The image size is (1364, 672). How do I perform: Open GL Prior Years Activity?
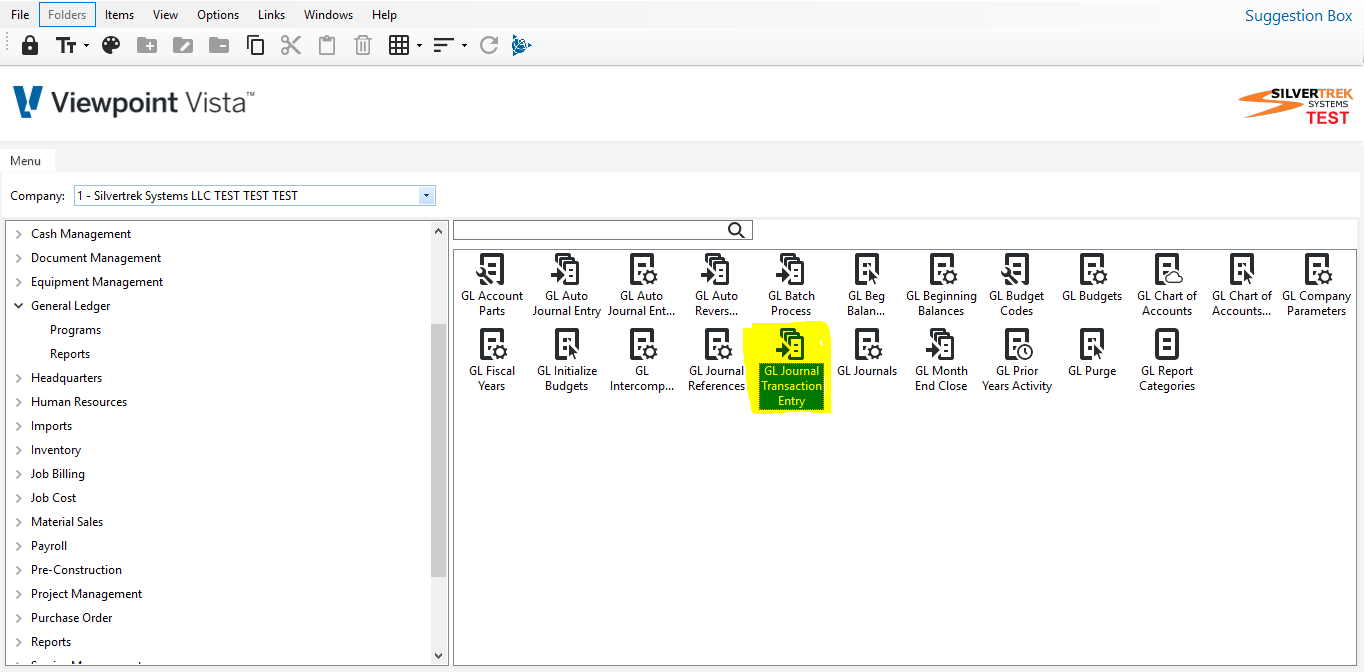1017,360
